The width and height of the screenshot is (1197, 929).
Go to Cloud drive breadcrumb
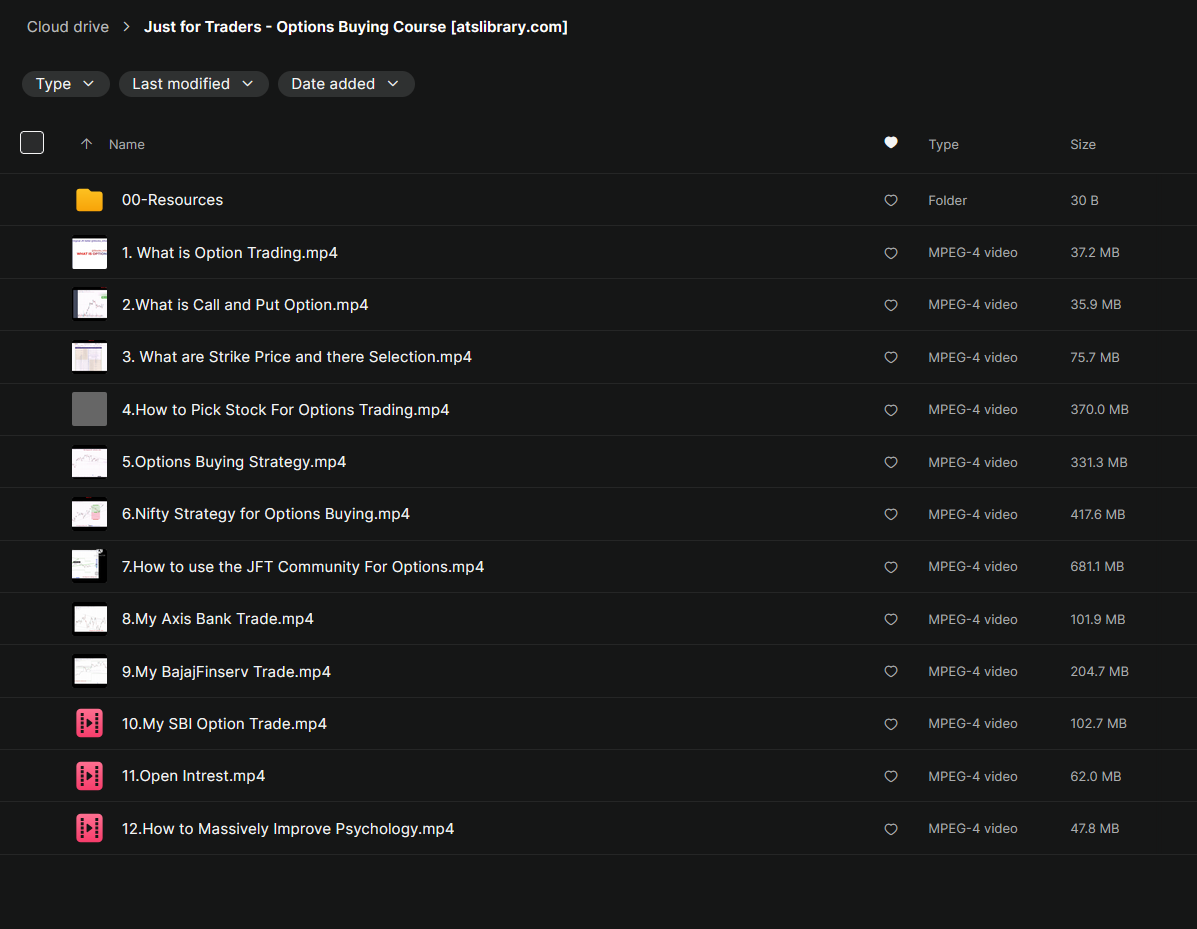click(x=68, y=27)
